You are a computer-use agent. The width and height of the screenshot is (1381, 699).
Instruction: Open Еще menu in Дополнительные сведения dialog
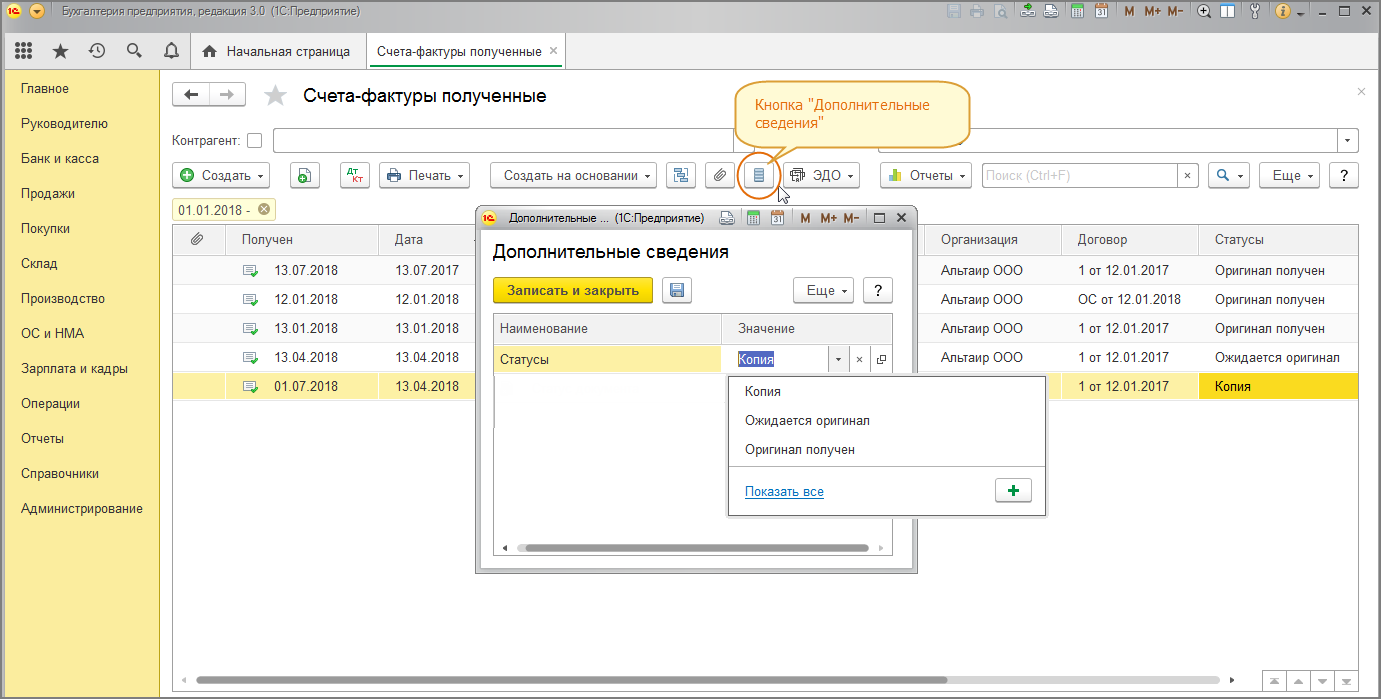823,290
